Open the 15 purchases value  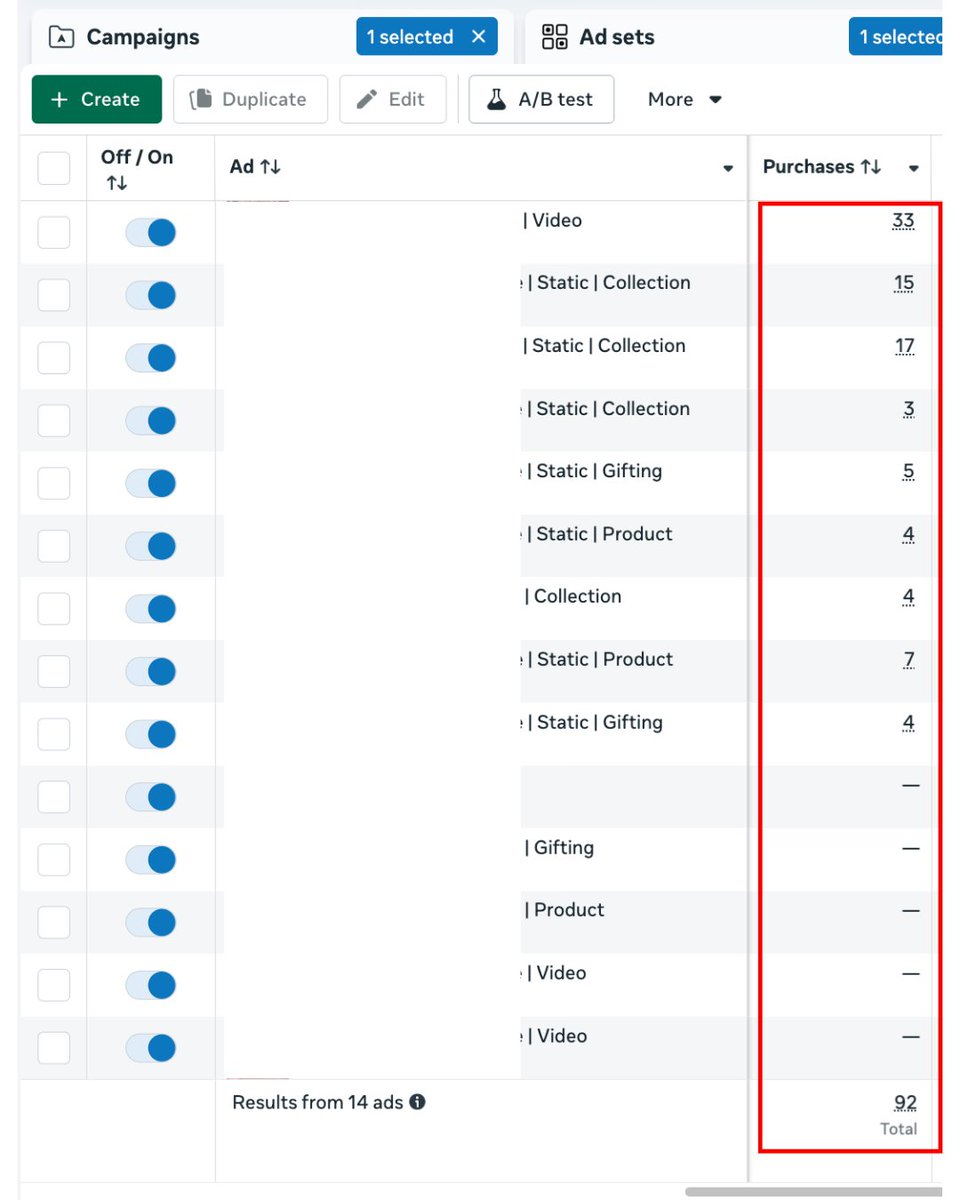point(904,284)
